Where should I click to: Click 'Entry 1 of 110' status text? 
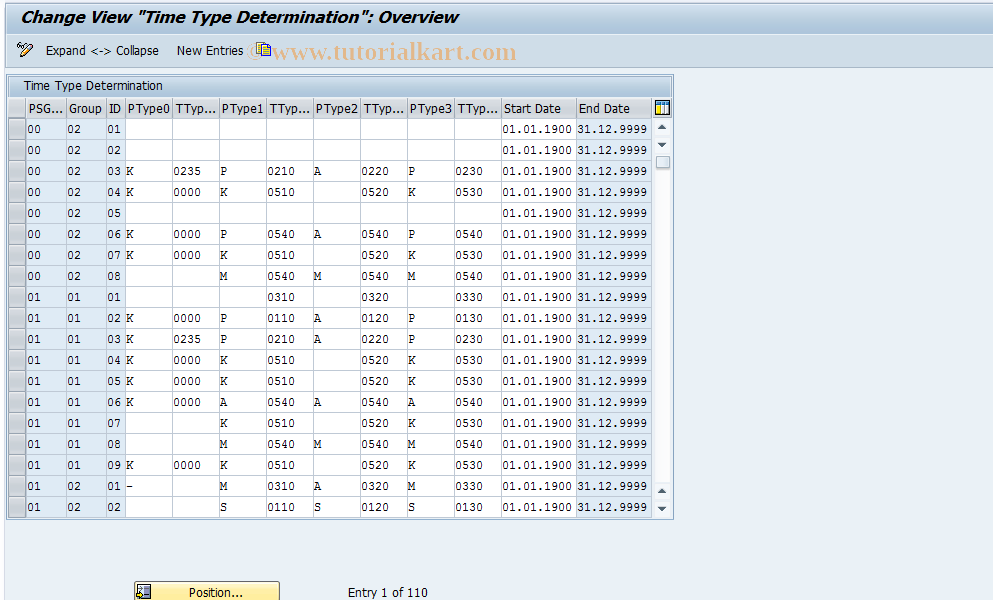388,592
